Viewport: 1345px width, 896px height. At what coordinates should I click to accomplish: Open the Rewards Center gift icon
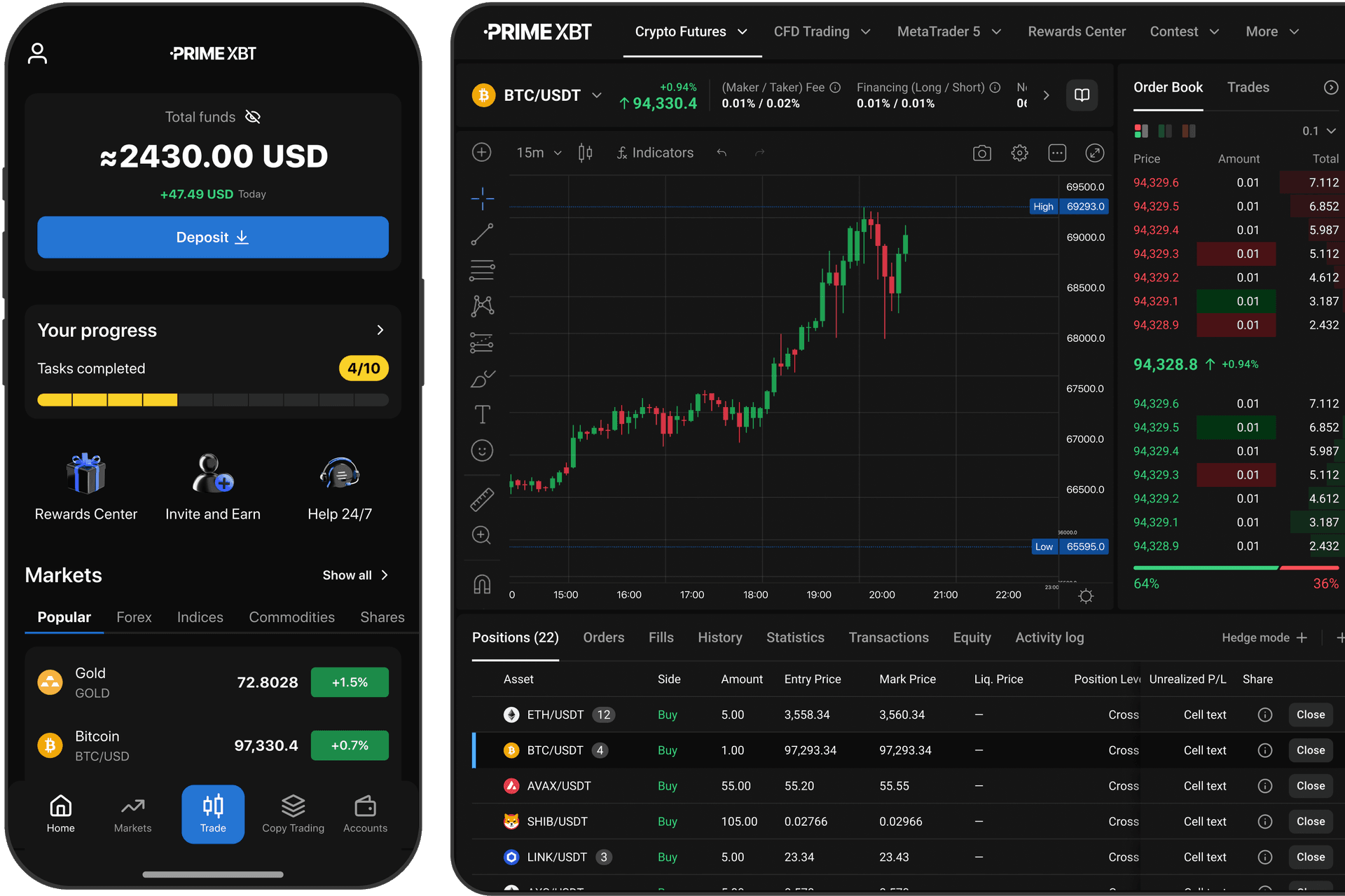coord(86,474)
